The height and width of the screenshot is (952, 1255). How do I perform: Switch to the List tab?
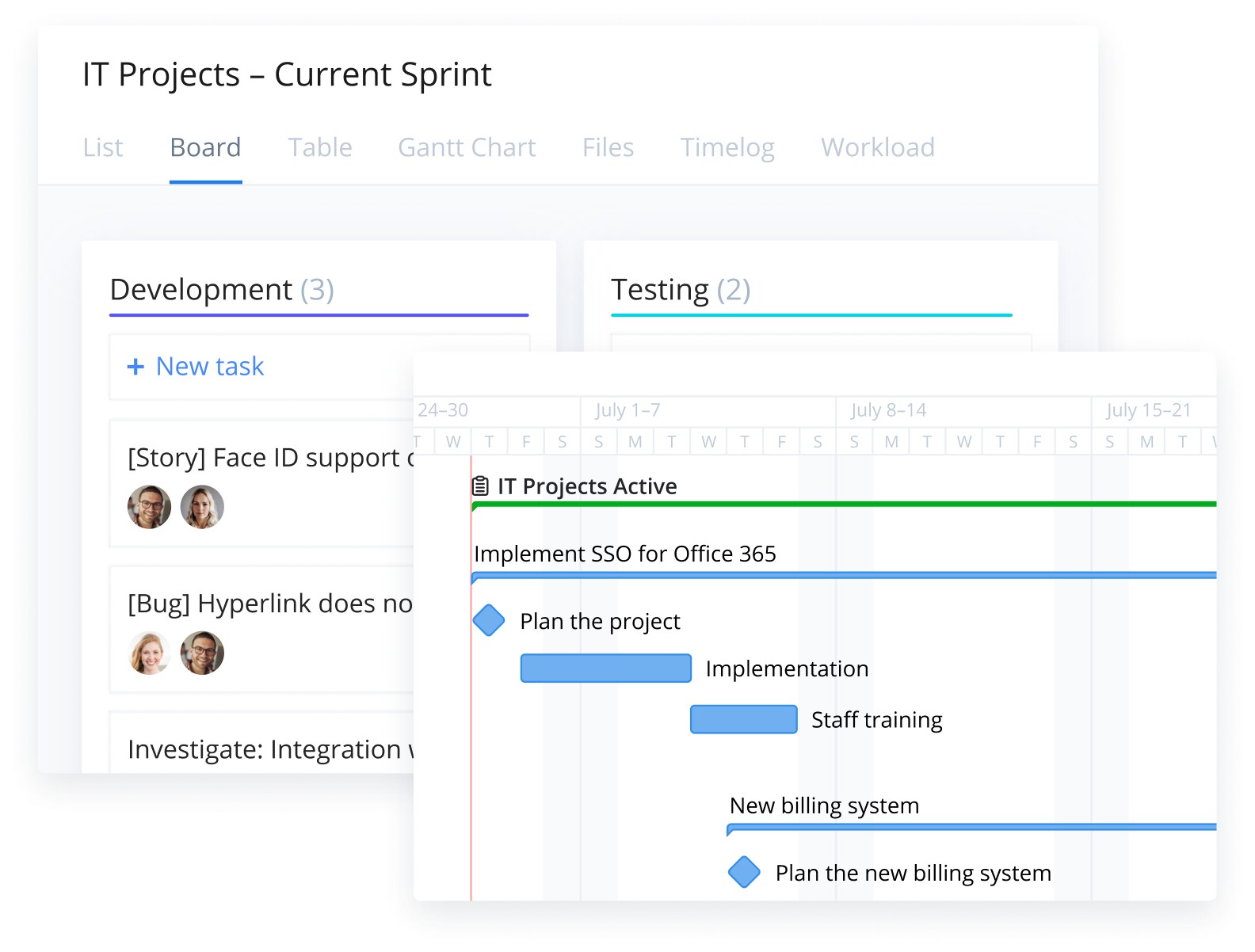tap(103, 147)
